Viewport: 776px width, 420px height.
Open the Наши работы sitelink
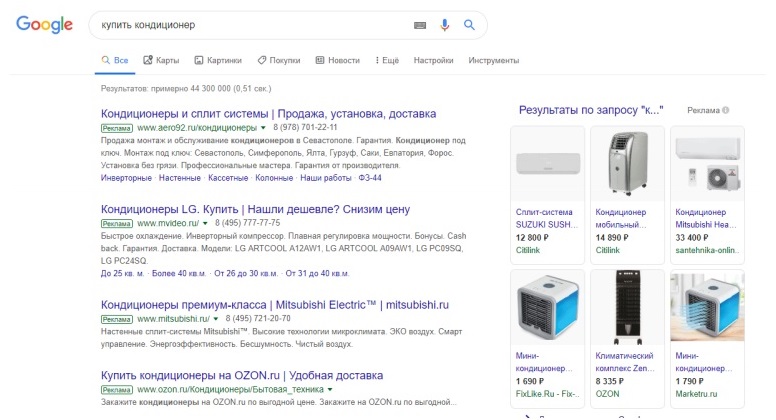(326, 178)
